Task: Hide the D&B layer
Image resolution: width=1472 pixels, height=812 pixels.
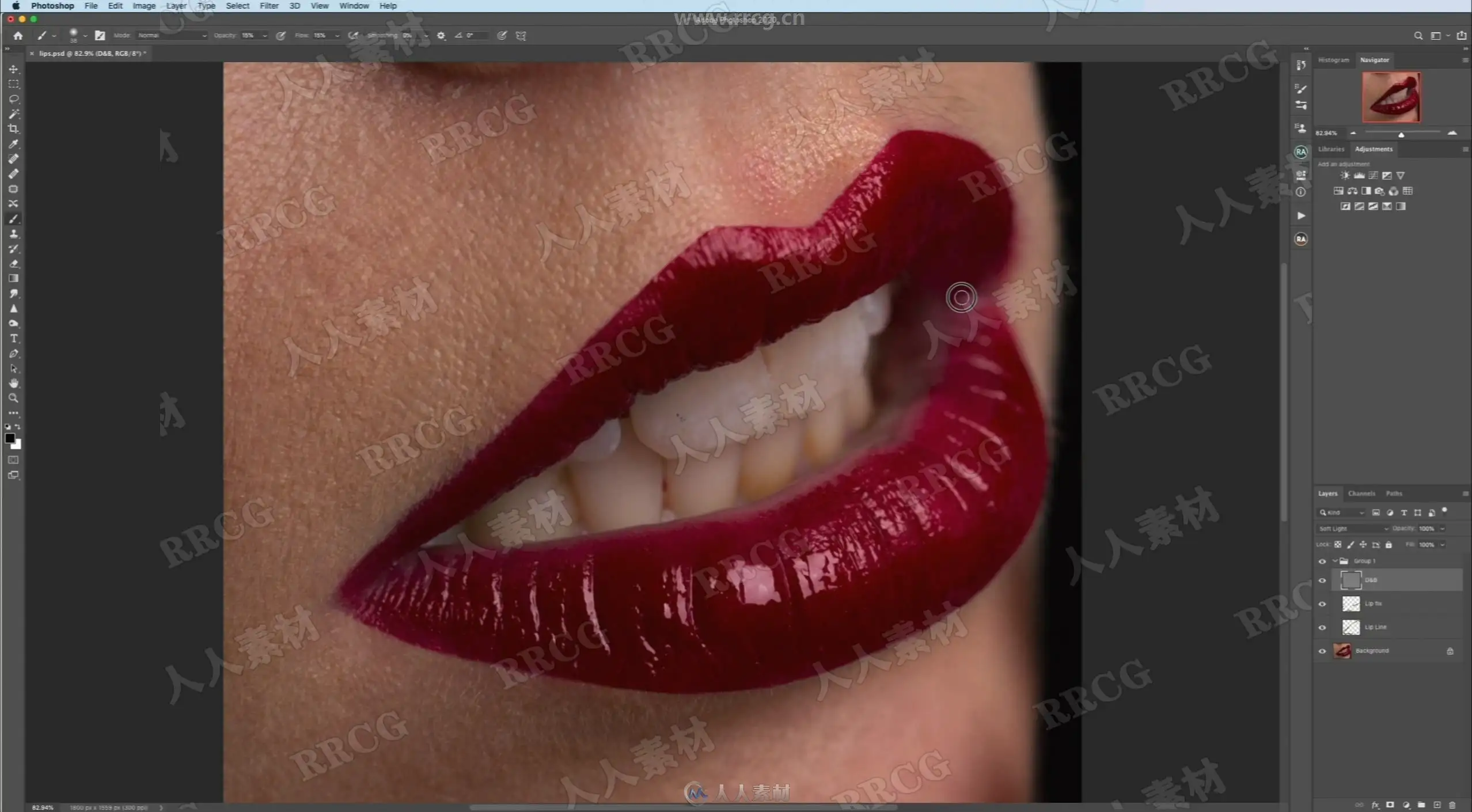Action: (x=1322, y=580)
